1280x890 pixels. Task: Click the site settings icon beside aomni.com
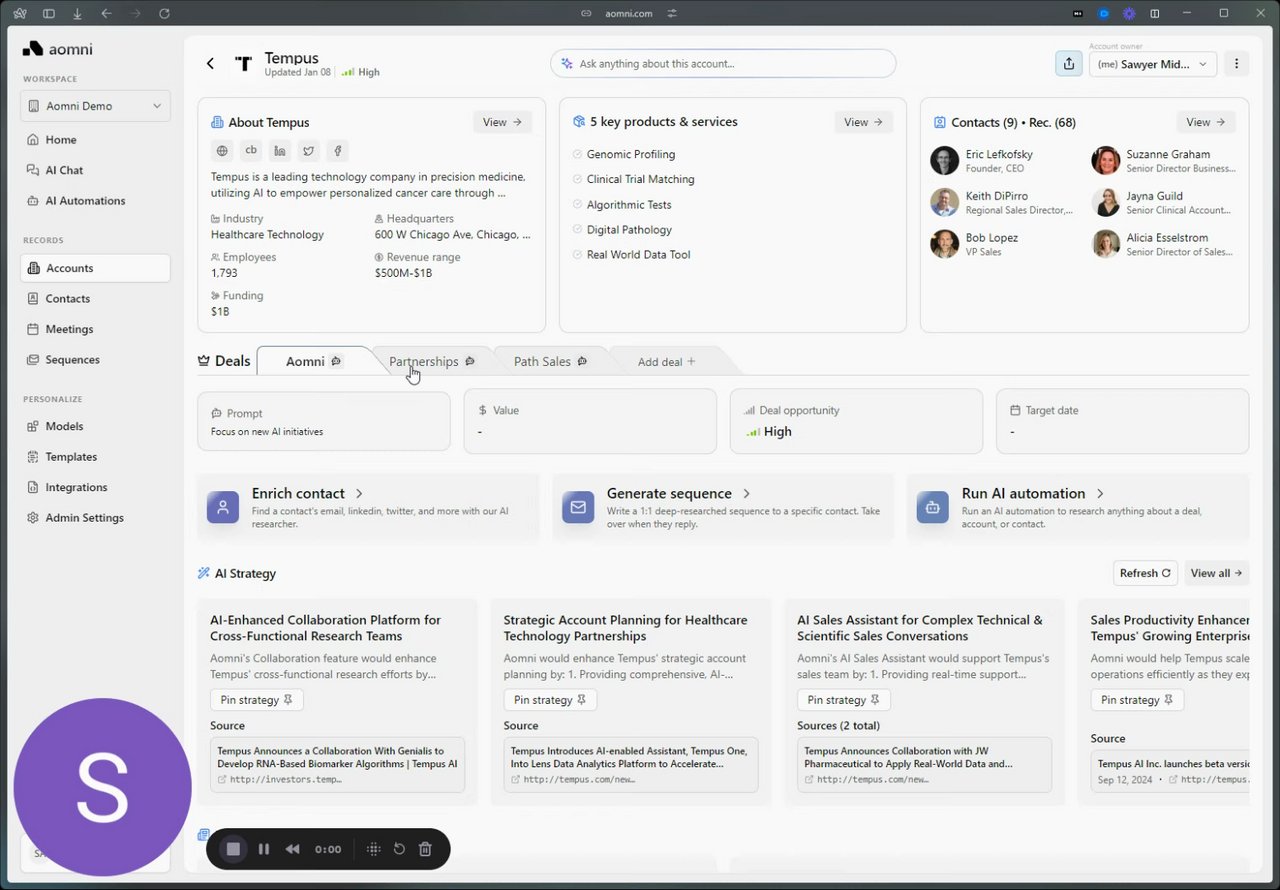[672, 13]
